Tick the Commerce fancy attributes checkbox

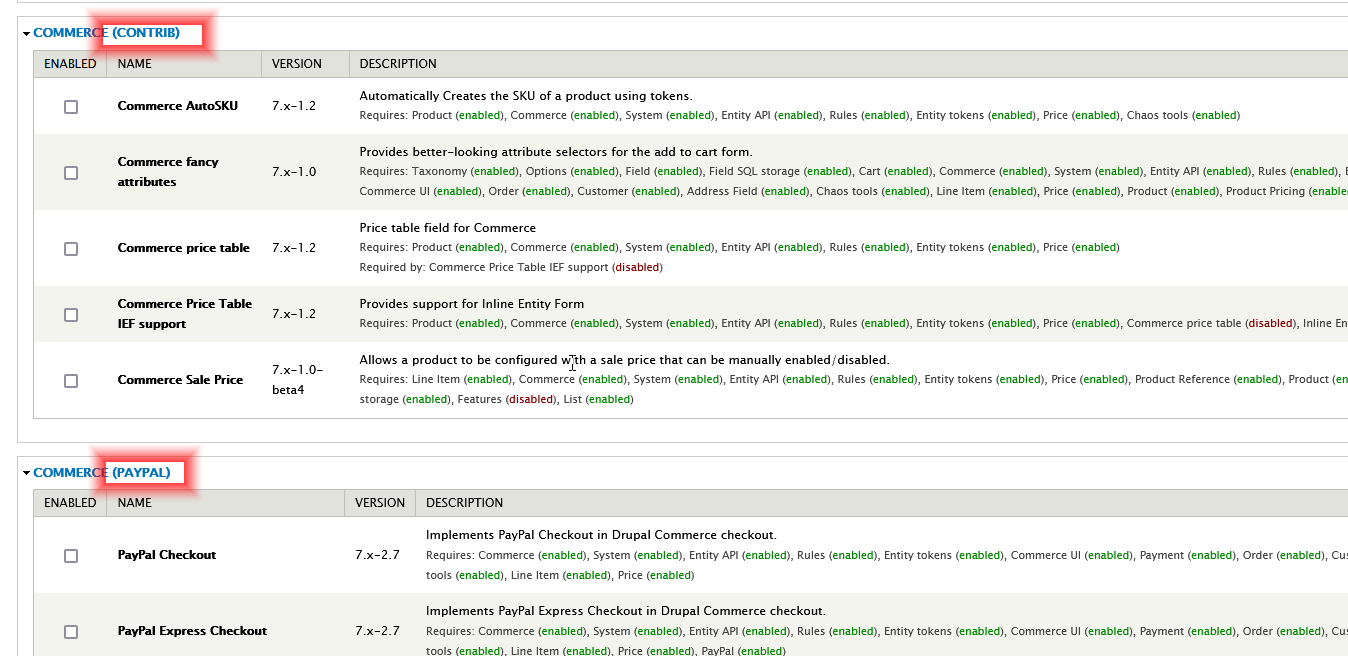click(71, 172)
